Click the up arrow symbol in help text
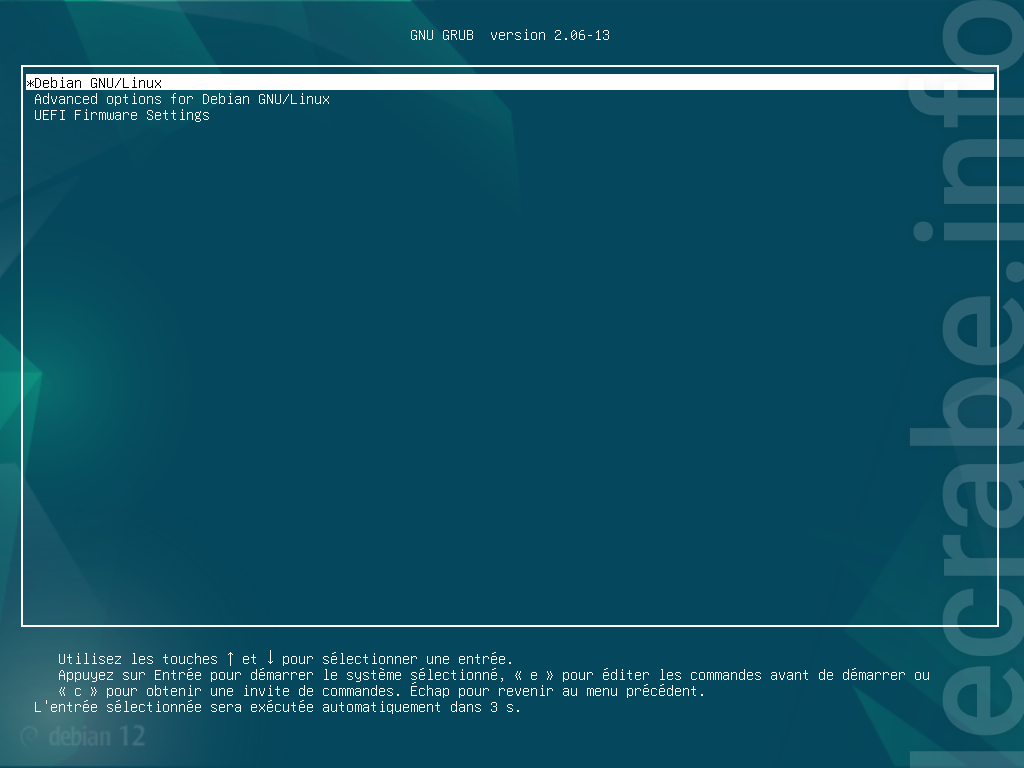Viewport: 1024px width, 768px height. pyautogui.click(x=230, y=658)
